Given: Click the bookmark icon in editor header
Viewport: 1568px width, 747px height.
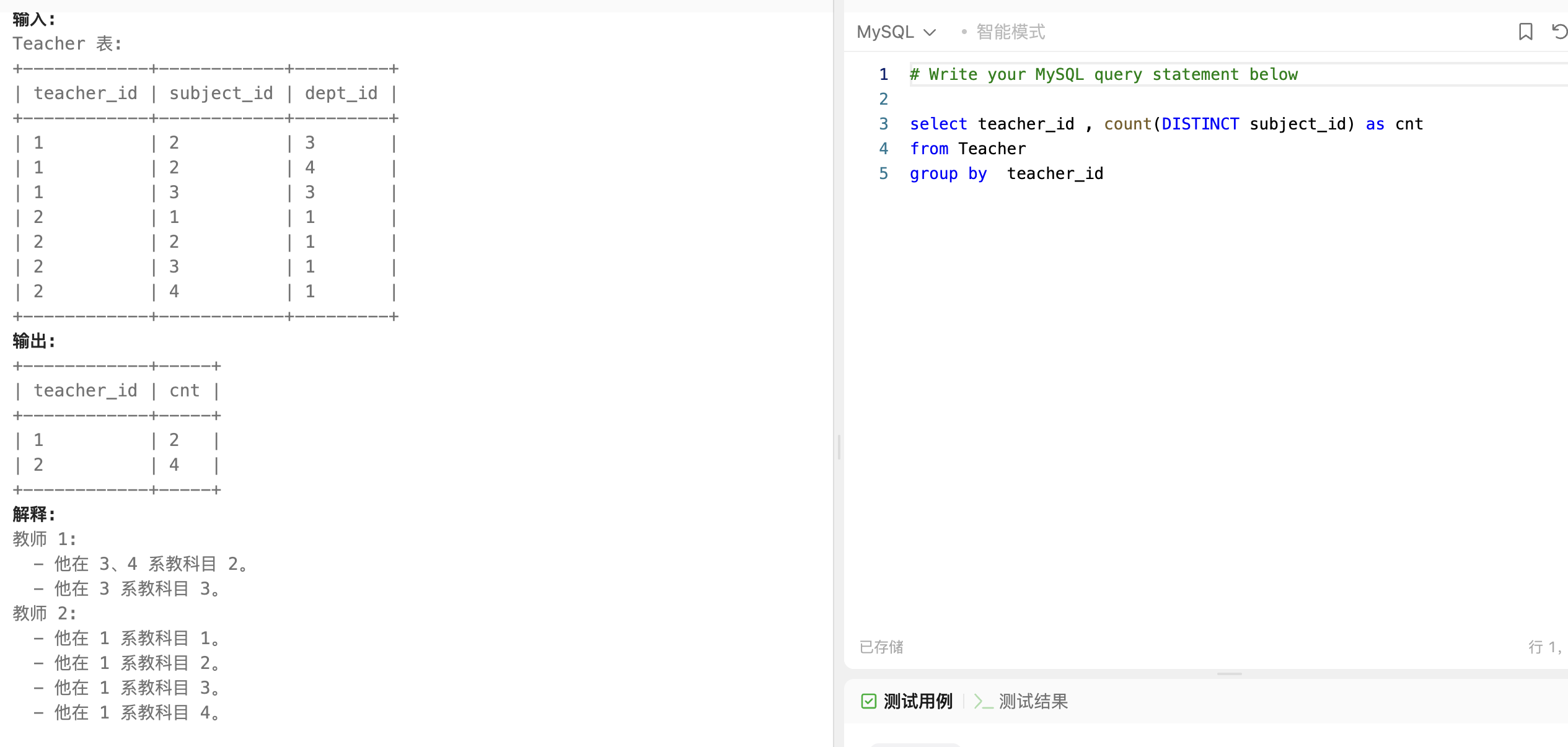Looking at the screenshot, I should pyautogui.click(x=1525, y=32).
